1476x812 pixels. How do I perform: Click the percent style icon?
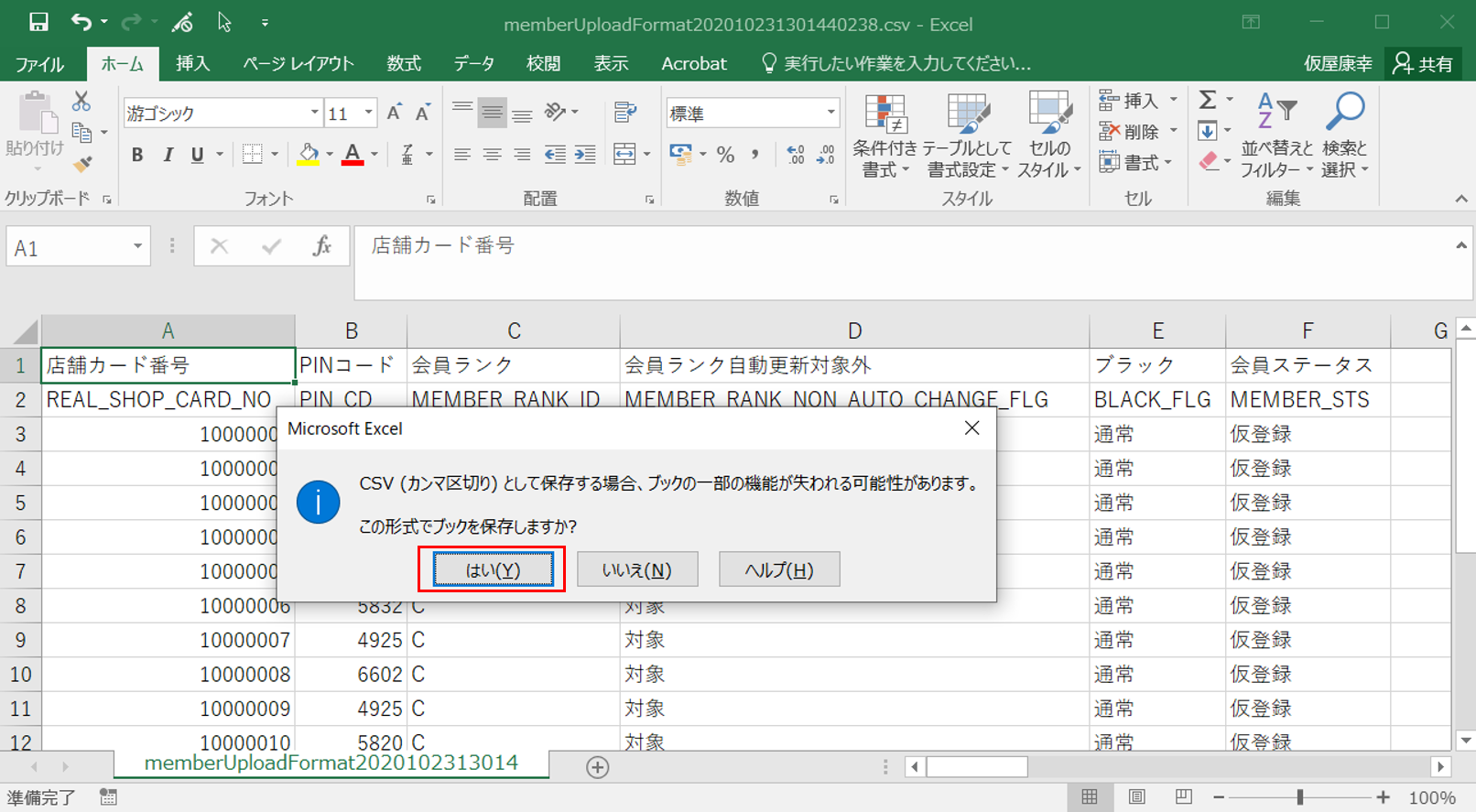pyautogui.click(x=725, y=155)
